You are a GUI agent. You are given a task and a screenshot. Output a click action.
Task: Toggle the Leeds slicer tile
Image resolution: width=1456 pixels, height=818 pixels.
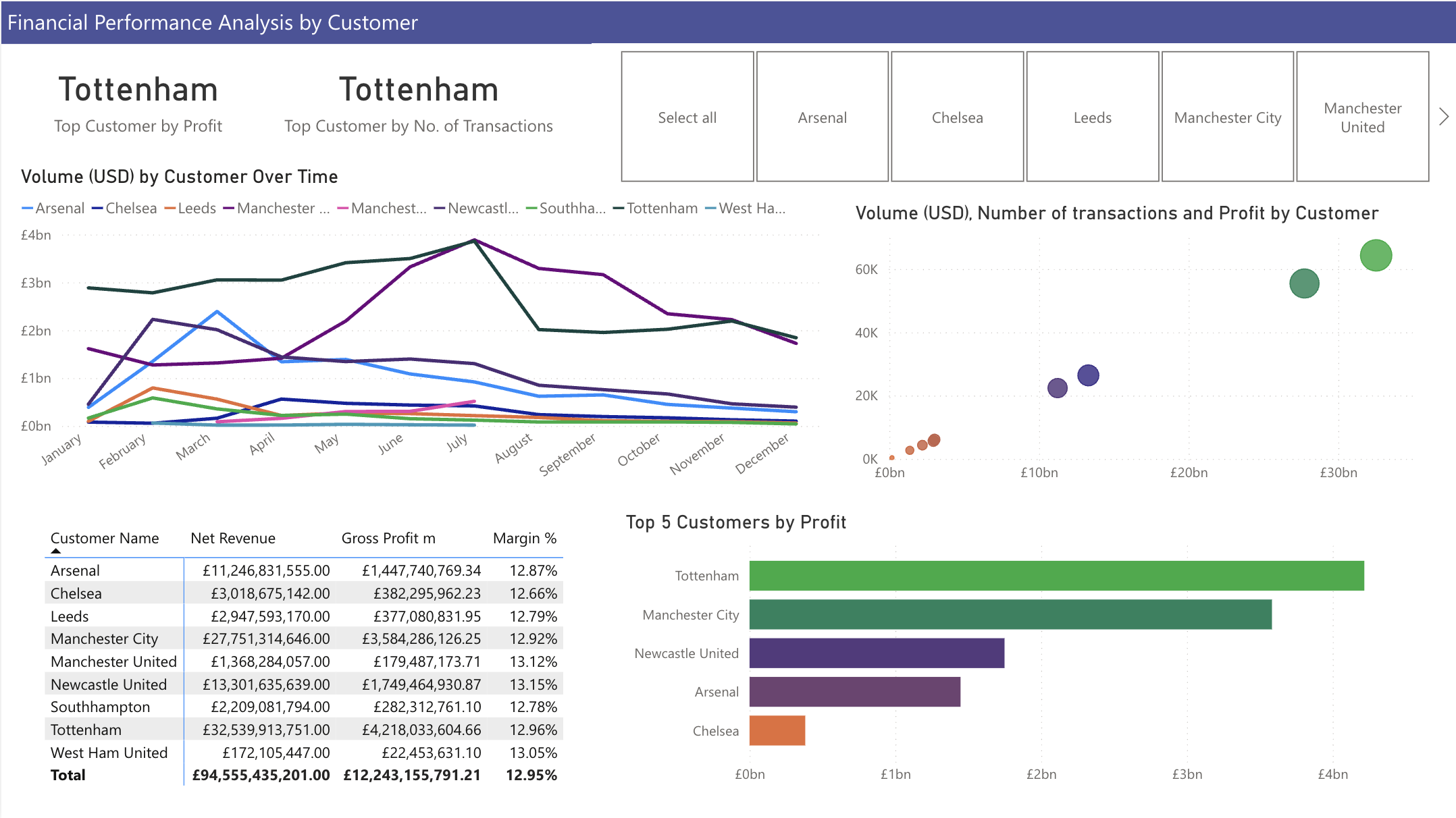tap(1092, 117)
